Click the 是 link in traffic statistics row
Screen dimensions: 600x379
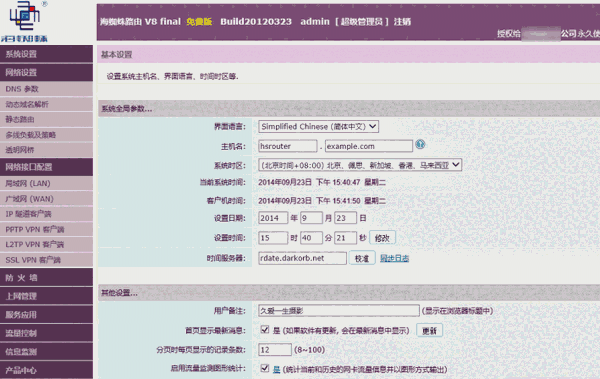pyautogui.click(x=277, y=369)
